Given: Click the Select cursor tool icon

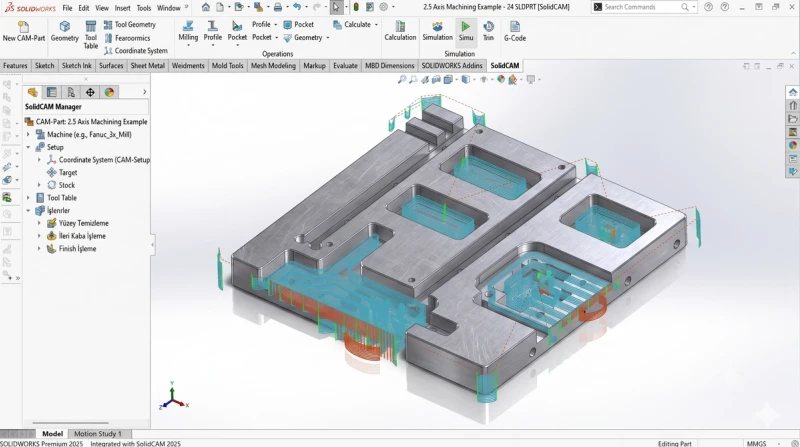Looking at the screenshot, I should (x=336, y=7).
